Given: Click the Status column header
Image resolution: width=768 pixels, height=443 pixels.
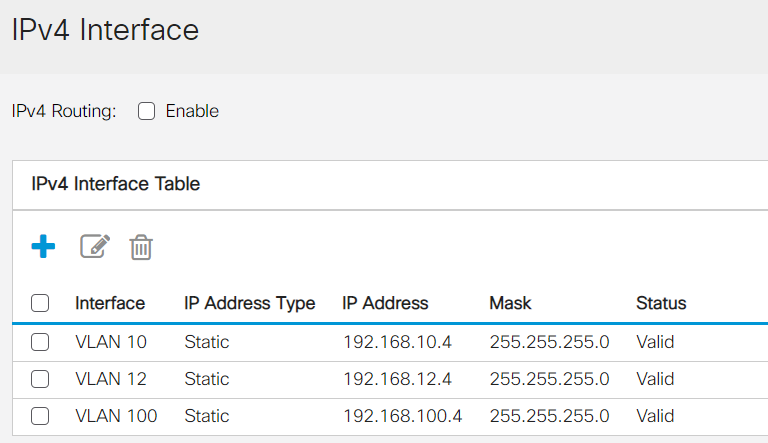Looking at the screenshot, I should (x=661, y=303).
